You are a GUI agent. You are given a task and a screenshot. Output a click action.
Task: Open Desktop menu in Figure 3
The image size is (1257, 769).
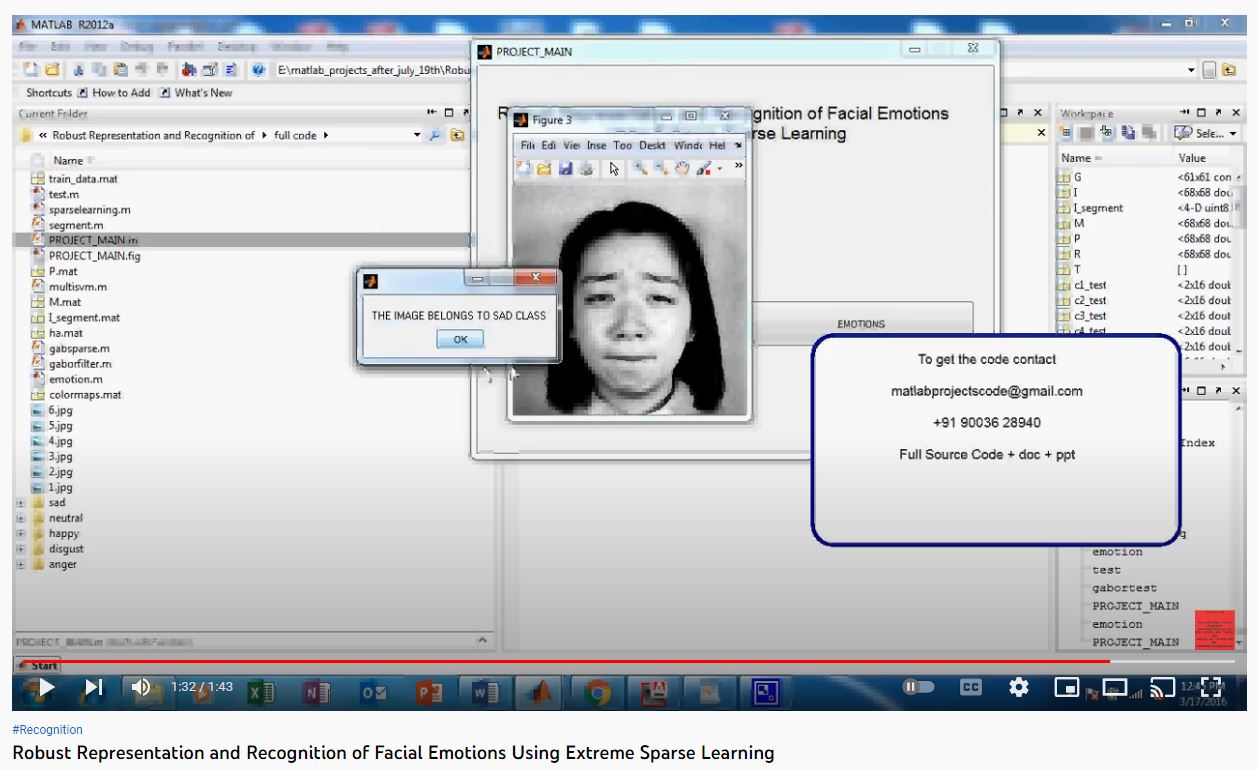coord(652,145)
